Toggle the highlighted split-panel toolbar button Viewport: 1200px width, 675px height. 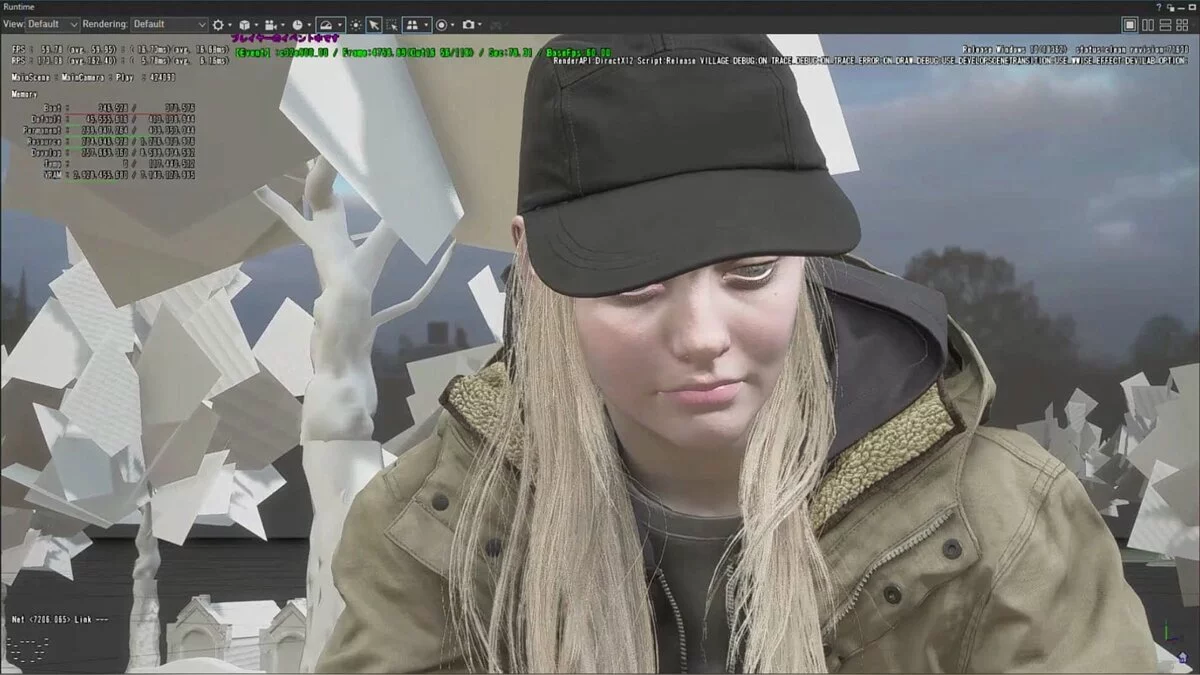[412, 24]
